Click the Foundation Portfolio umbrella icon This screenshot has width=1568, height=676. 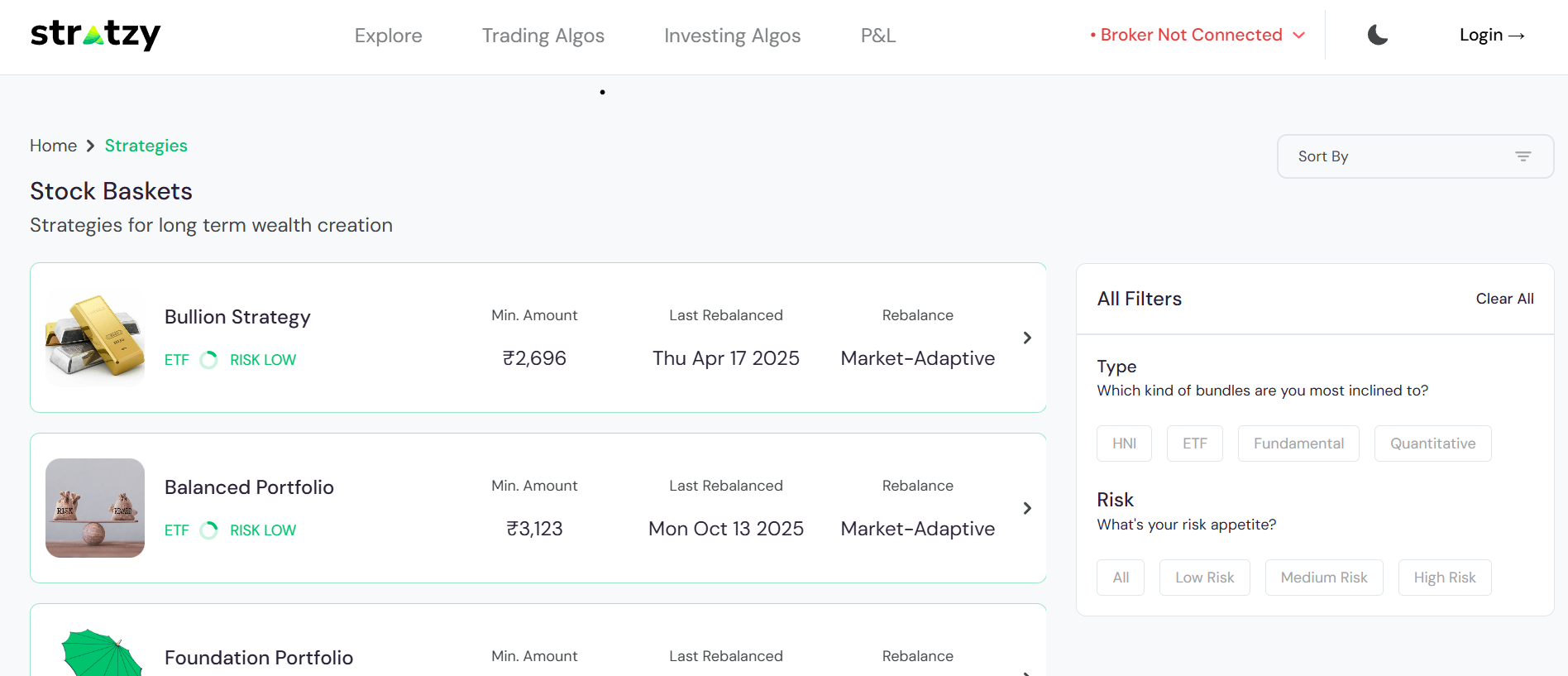[101, 654]
